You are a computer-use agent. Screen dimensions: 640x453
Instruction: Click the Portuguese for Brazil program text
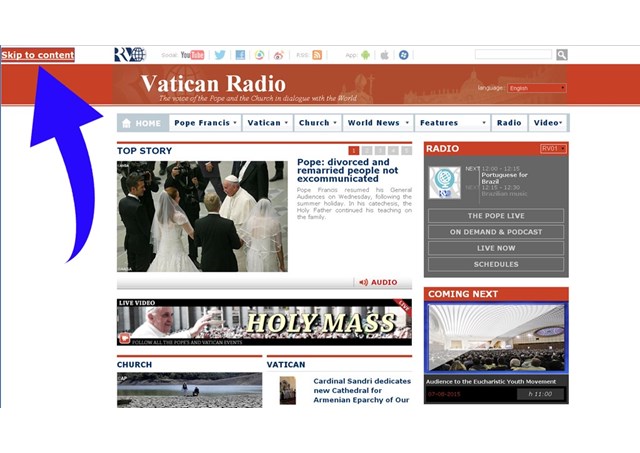504,178
